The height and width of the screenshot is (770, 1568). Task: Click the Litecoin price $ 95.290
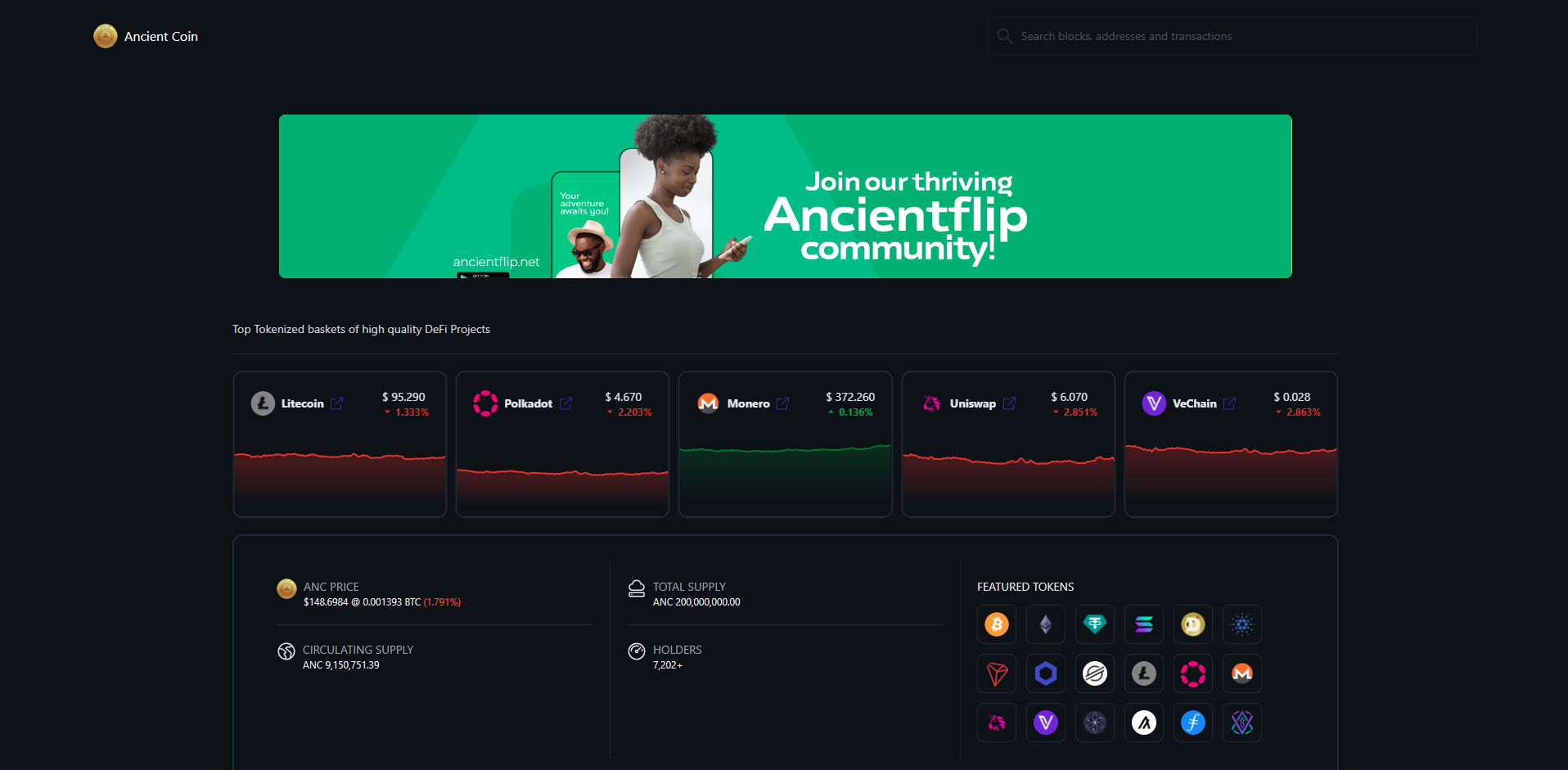[x=403, y=397]
